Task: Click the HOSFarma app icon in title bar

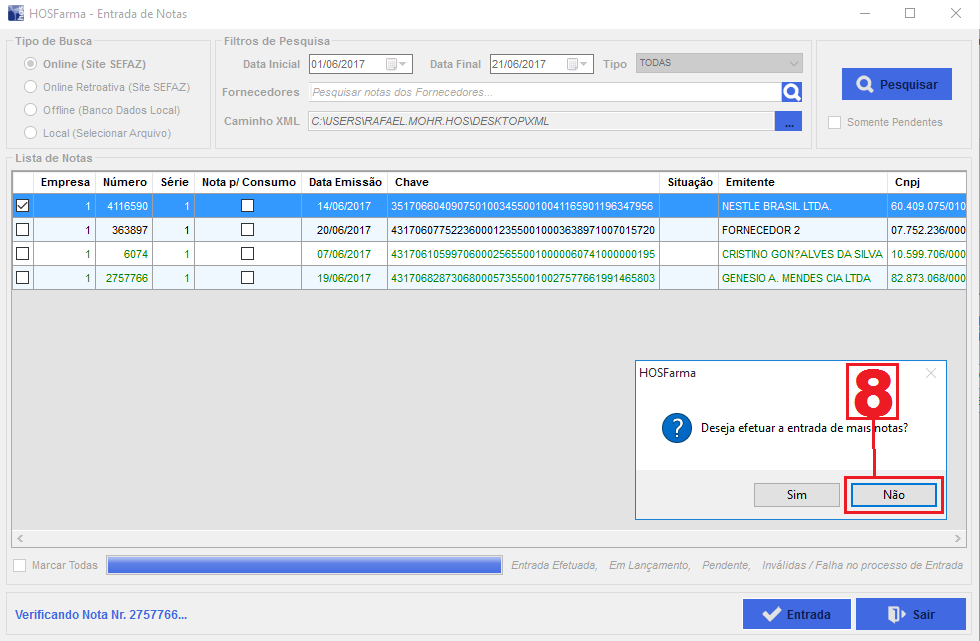Action: pos(16,14)
